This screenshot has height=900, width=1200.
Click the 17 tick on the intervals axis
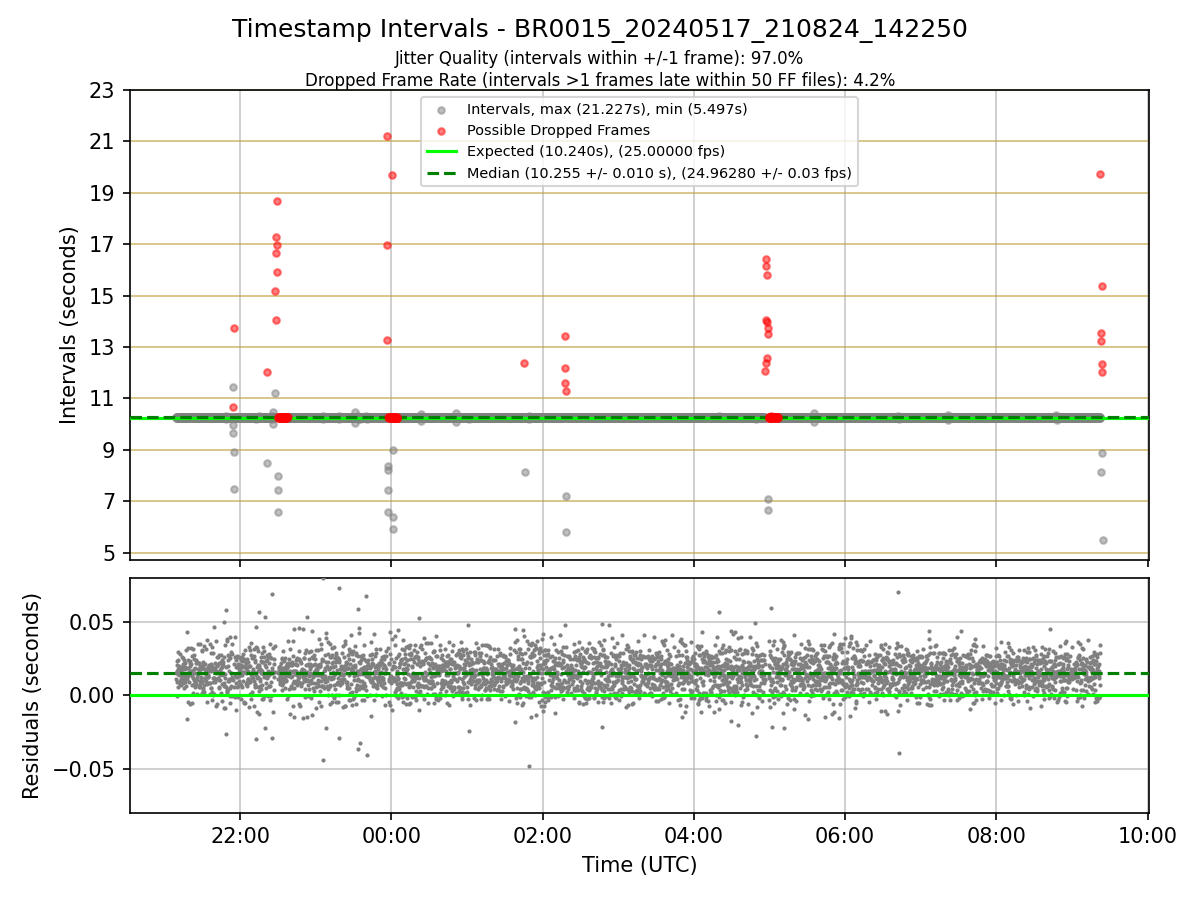[x=104, y=244]
